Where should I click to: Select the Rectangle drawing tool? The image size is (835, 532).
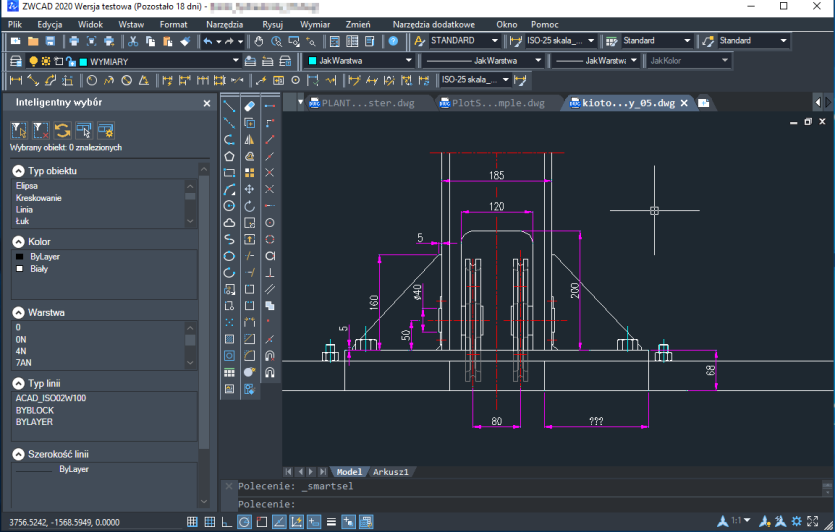[x=229, y=173]
